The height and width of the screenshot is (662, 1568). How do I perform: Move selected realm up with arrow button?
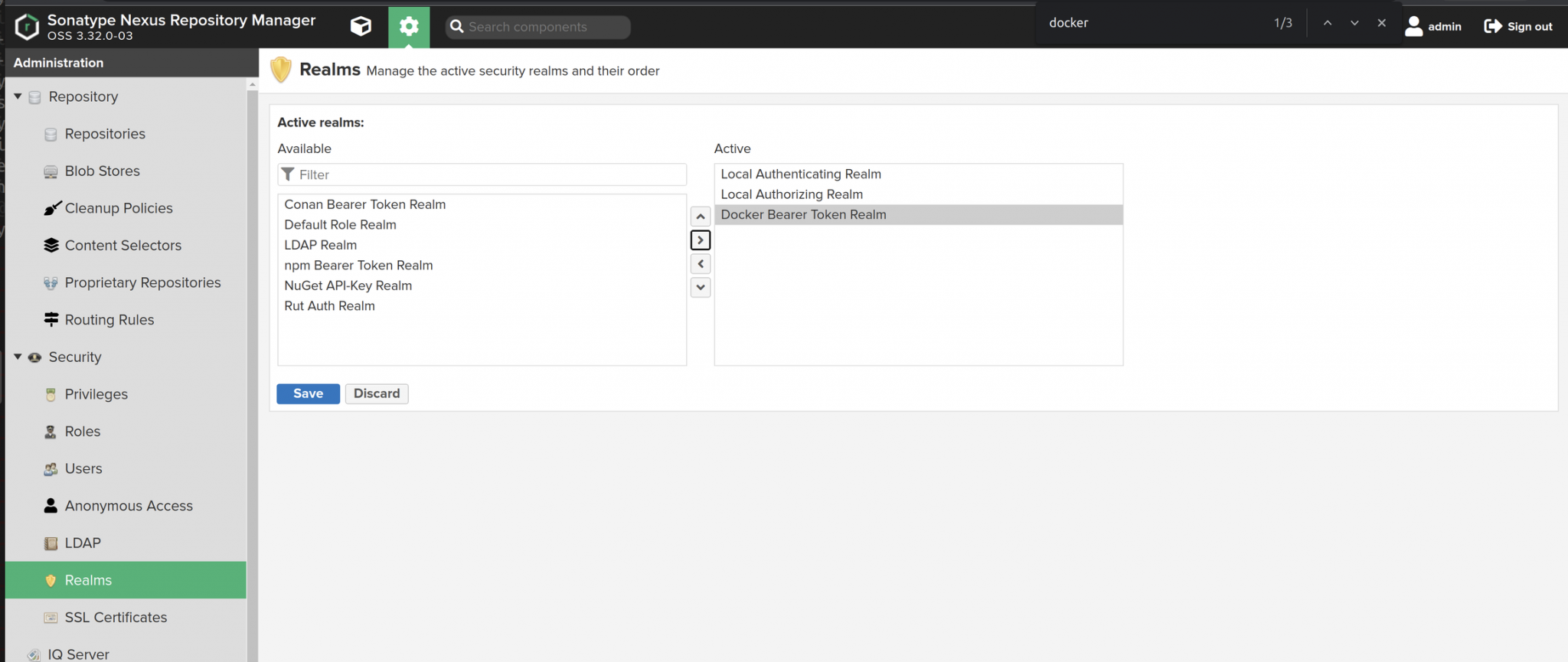point(700,217)
